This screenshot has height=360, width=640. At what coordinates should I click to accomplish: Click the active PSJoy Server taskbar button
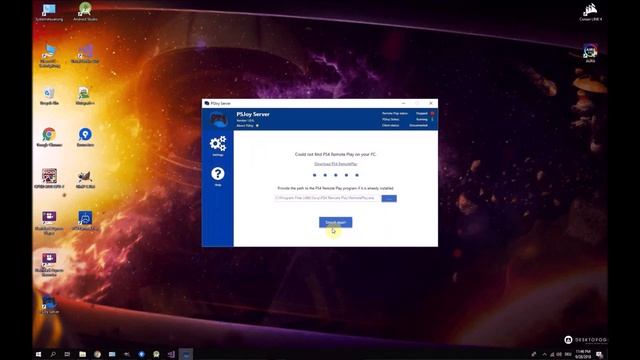click(x=186, y=354)
